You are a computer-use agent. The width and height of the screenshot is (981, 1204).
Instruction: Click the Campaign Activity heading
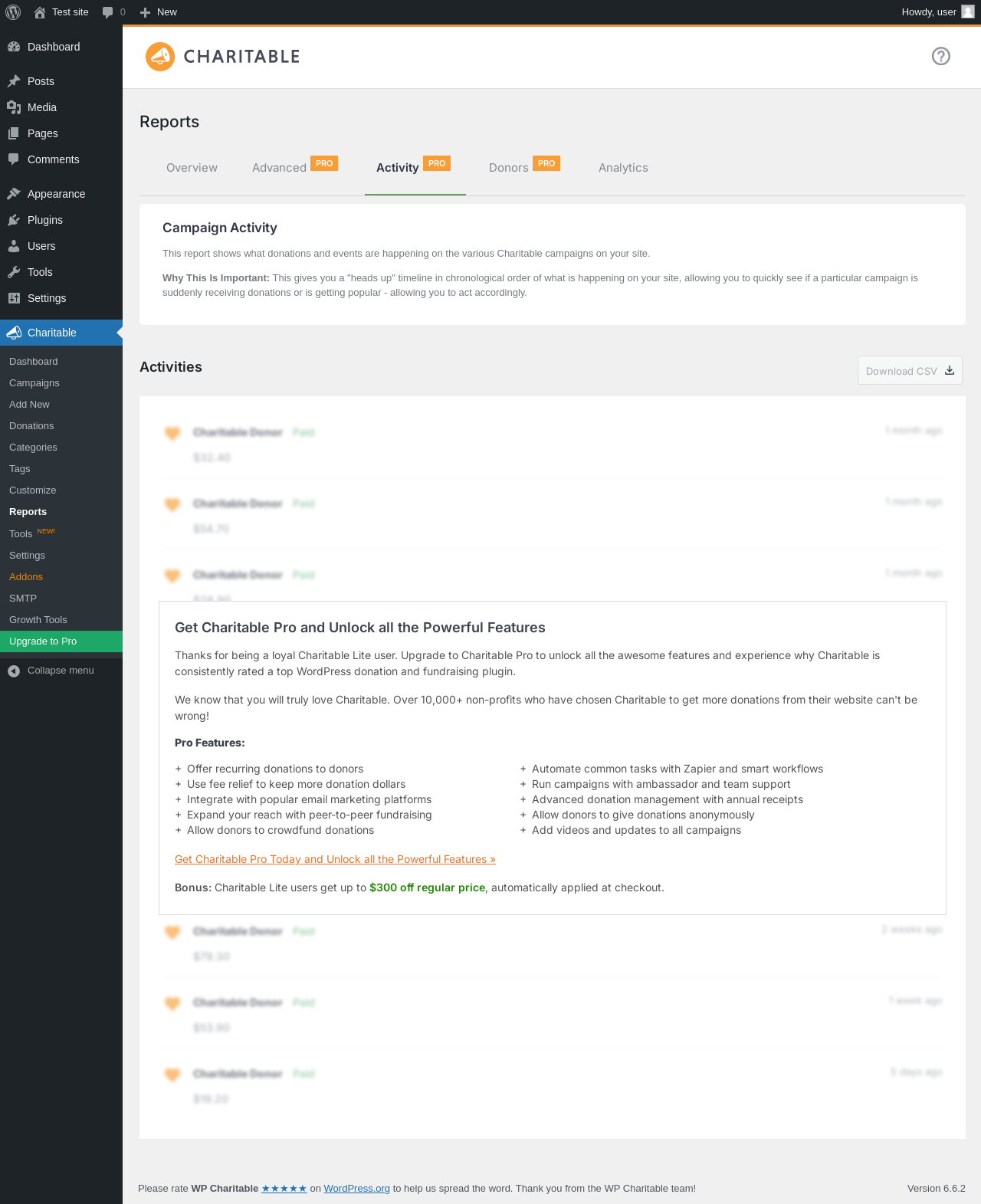point(220,228)
